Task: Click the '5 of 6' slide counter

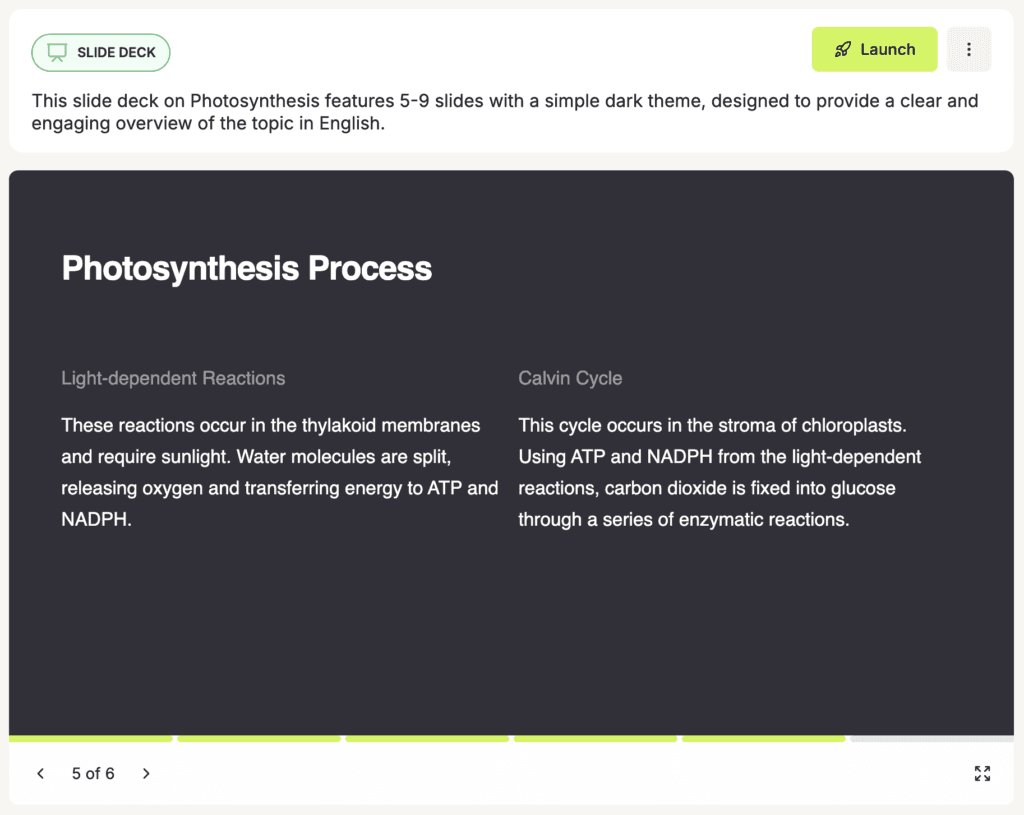Action: [x=93, y=774]
